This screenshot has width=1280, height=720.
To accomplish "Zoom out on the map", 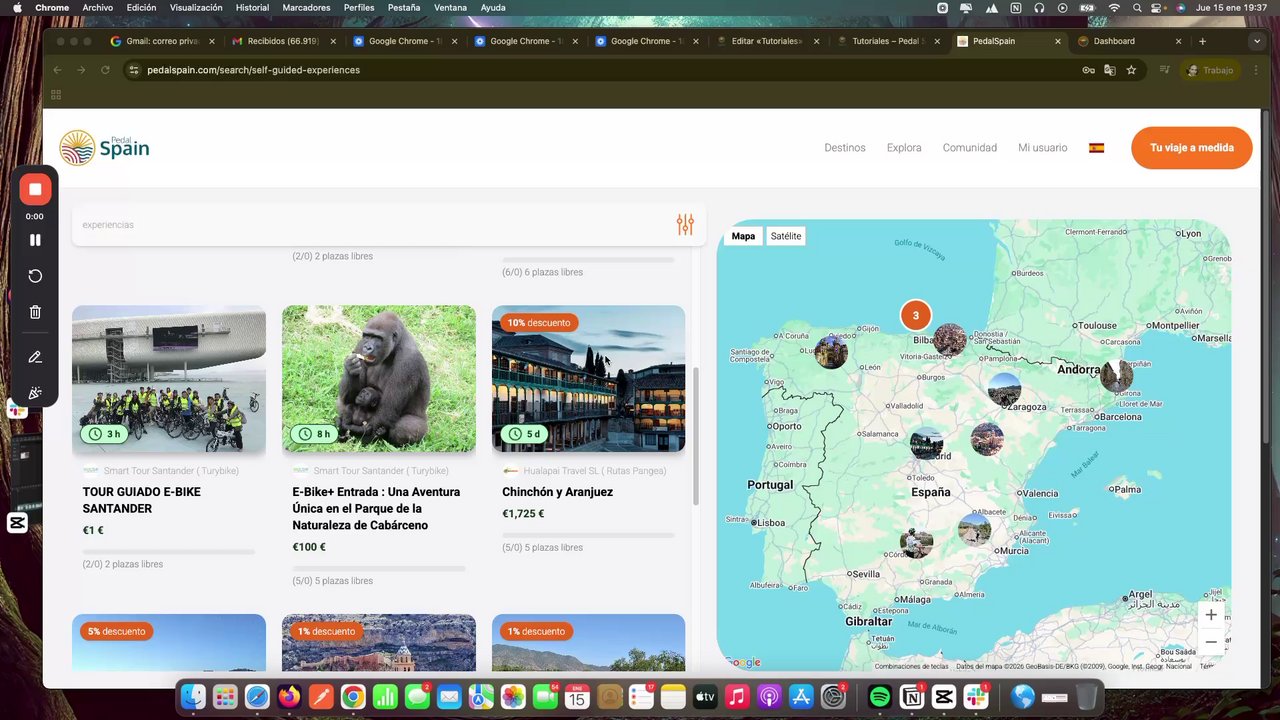I will pos(1211,641).
